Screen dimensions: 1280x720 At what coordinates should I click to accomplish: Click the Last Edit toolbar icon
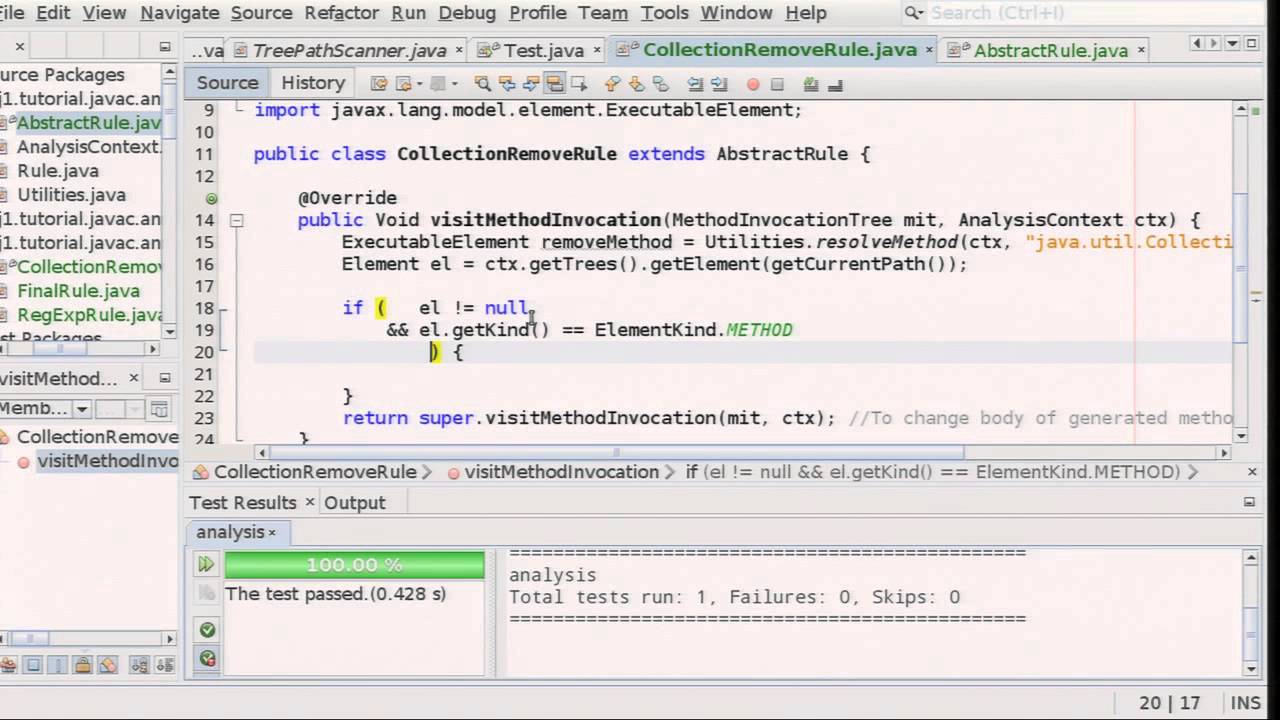(x=379, y=84)
